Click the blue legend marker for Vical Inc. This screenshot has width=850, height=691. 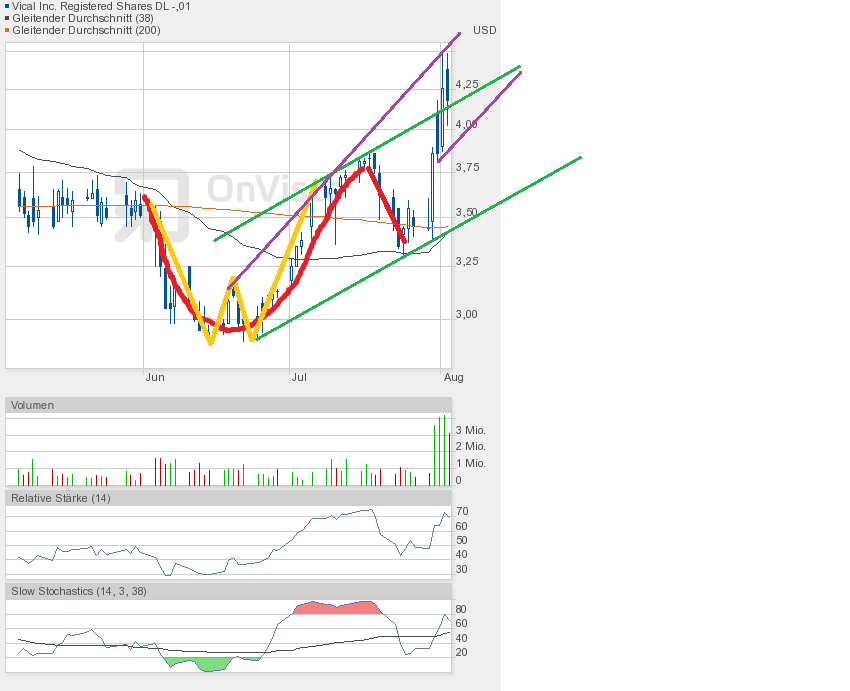(7, 7)
